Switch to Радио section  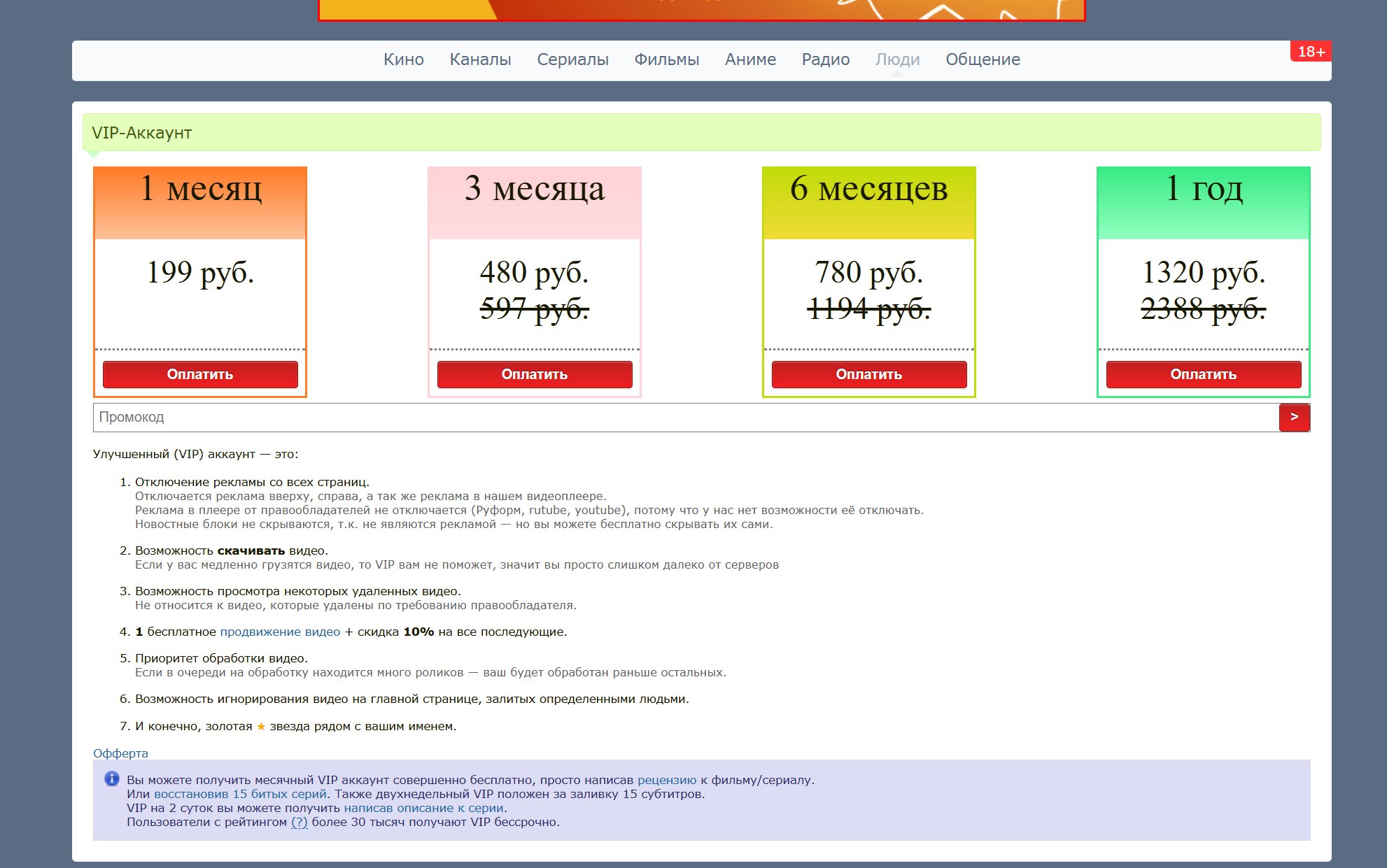click(x=825, y=59)
